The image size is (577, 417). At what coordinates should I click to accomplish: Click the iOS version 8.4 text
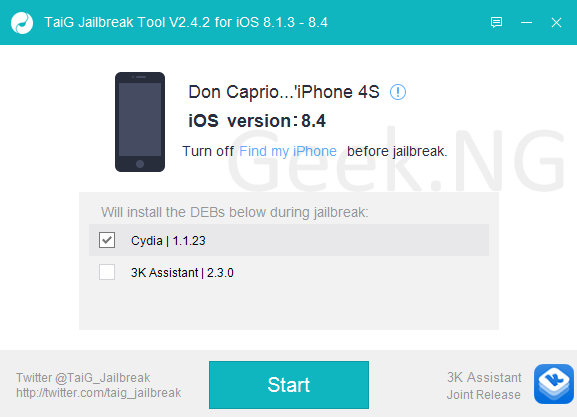(257, 121)
